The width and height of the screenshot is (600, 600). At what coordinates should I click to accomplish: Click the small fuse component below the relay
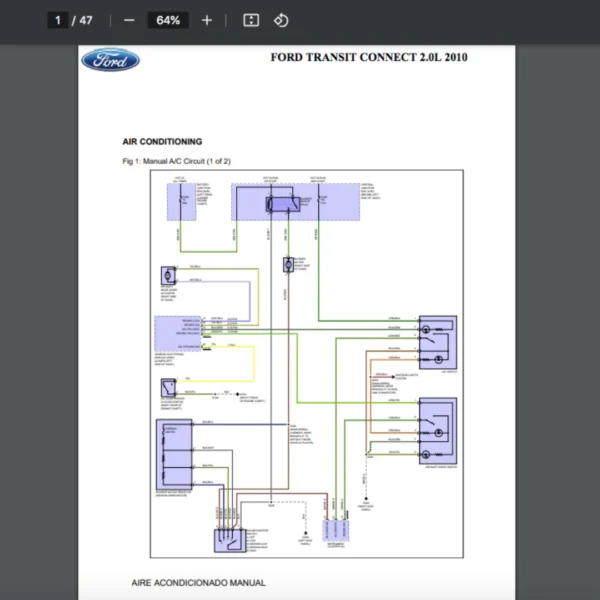288,264
